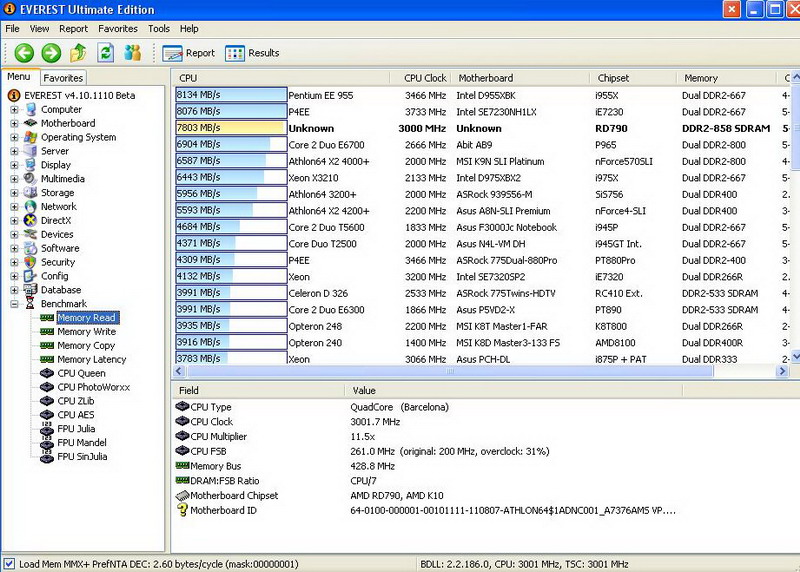Select the Config tree icon
This screenshot has width=800, height=572.
pyautogui.click(x=31, y=276)
